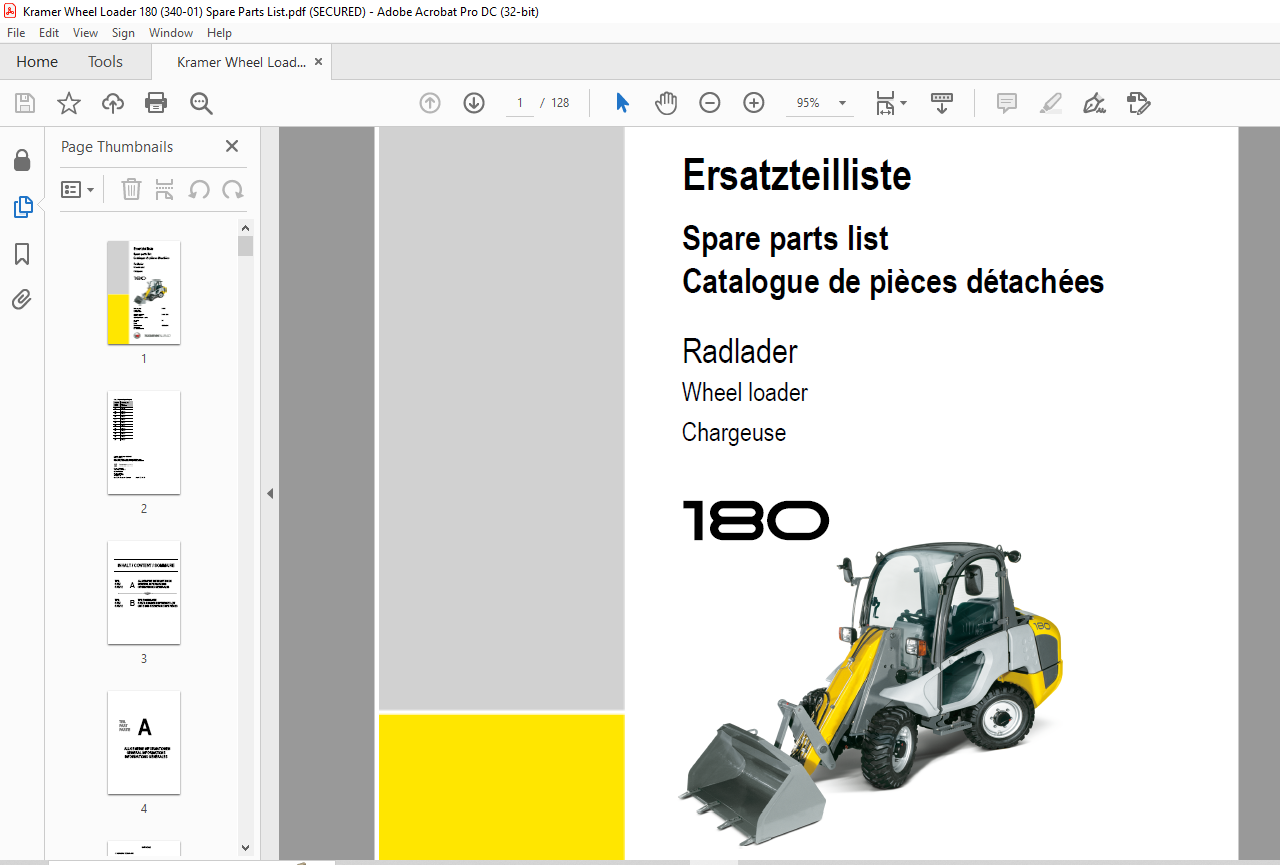
Task: Click the delete pages trash icon
Action: point(131,189)
